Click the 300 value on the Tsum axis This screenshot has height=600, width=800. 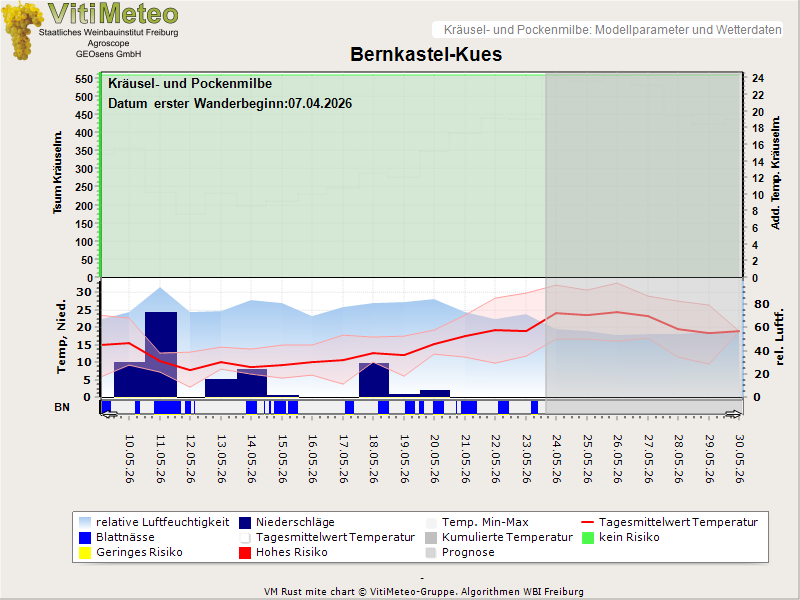click(x=84, y=169)
